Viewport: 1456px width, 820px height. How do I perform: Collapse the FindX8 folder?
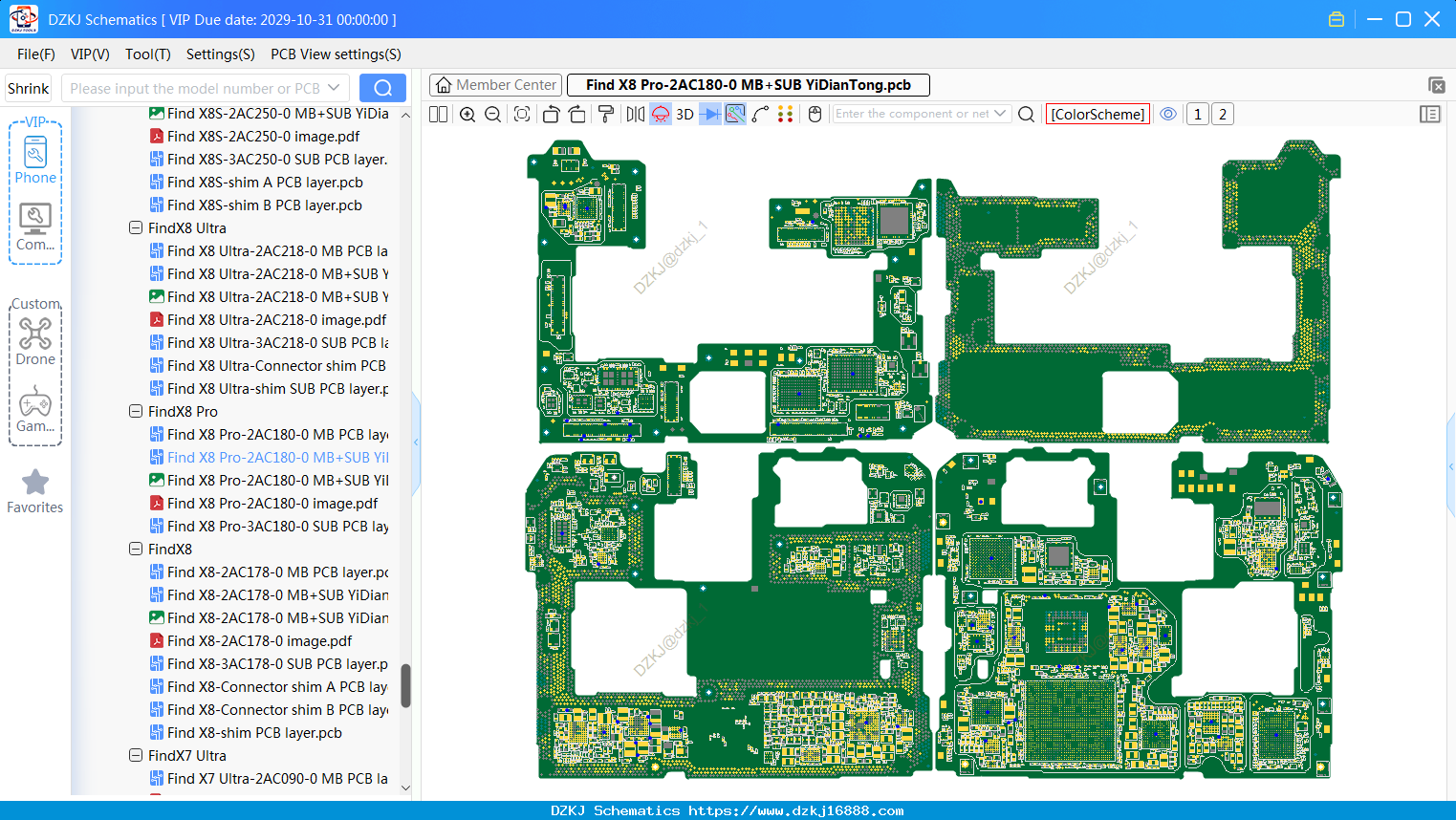[x=136, y=550]
